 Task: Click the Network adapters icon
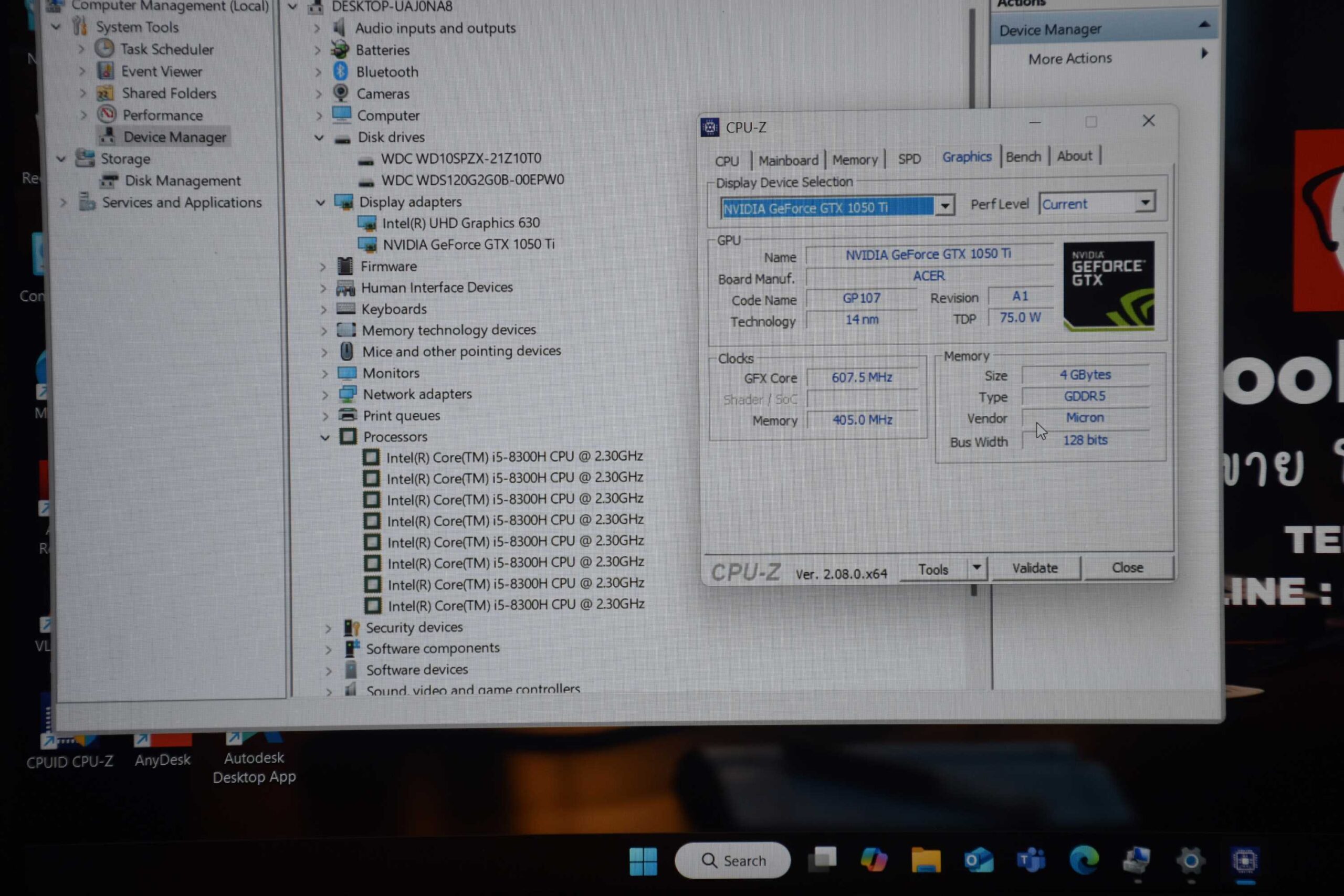tap(348, 394)
